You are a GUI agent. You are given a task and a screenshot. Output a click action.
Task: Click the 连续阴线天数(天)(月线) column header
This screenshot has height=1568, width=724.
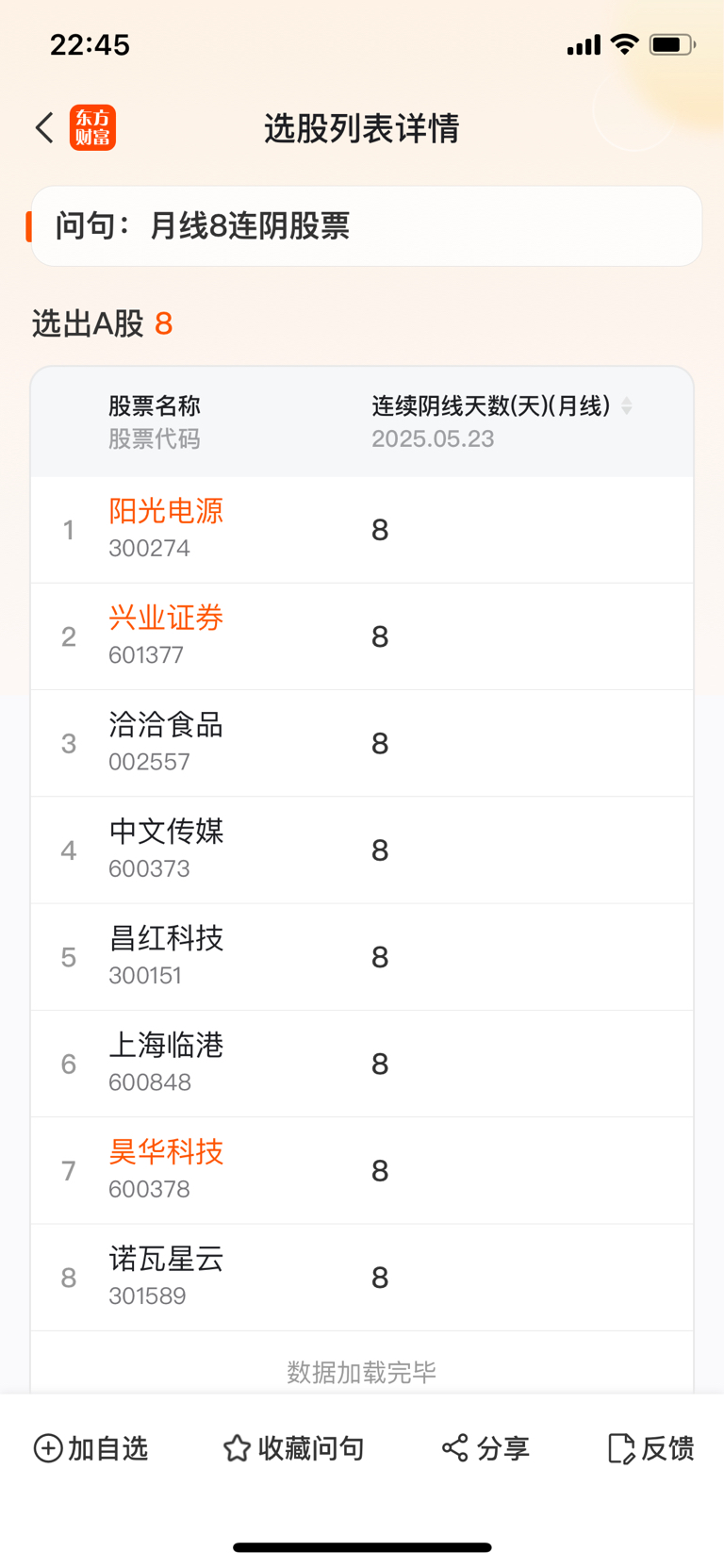[491, 405]
